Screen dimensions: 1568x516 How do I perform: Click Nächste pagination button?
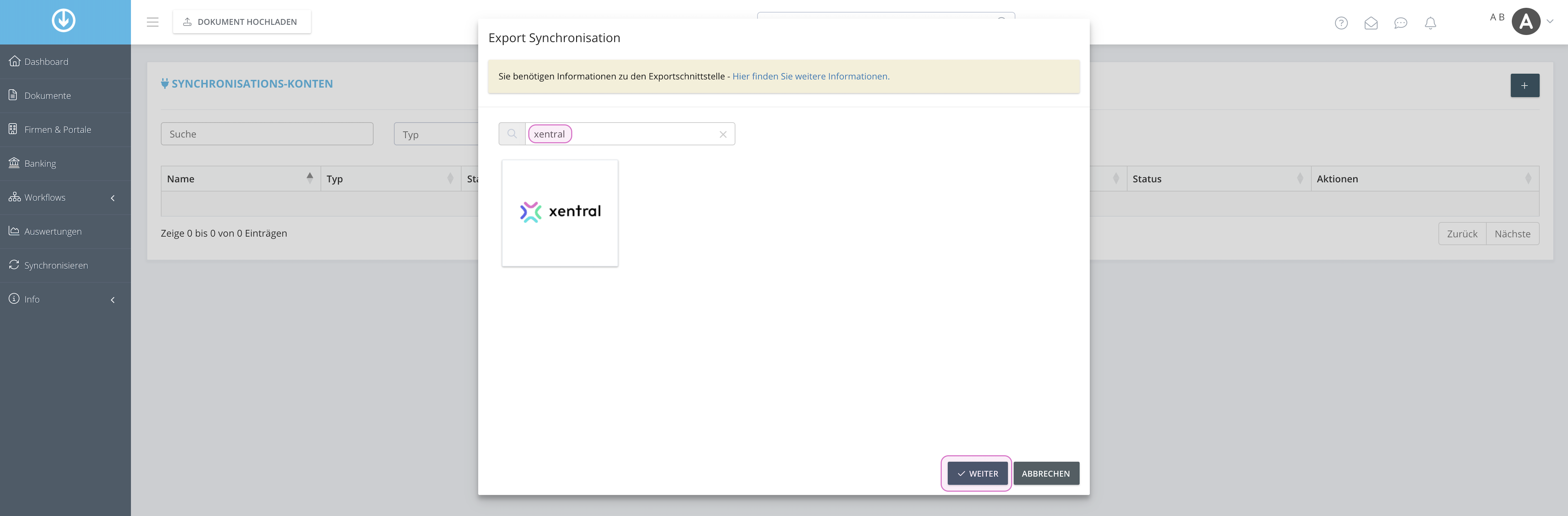[1513, 234]
